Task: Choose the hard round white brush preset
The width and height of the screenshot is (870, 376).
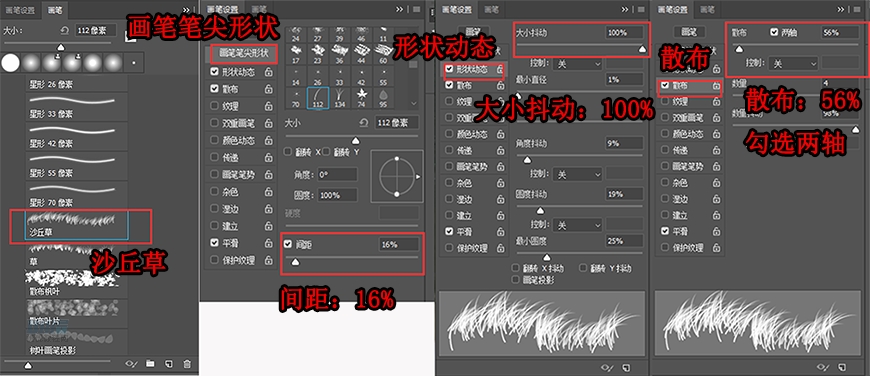Action: pyautogui.click(x=10, y=63)
